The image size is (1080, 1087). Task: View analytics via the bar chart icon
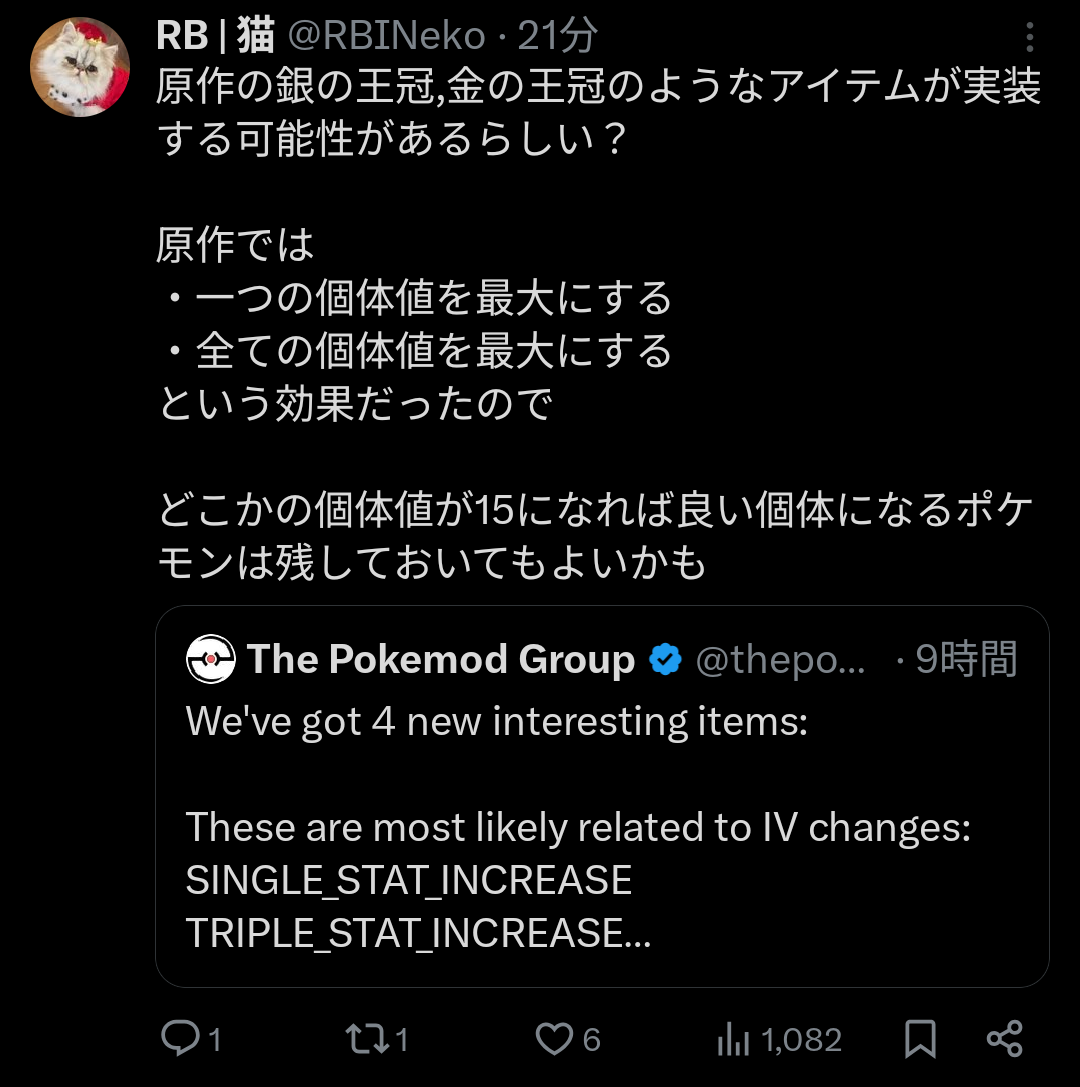pyautogui.click(x=733, y=1038)
